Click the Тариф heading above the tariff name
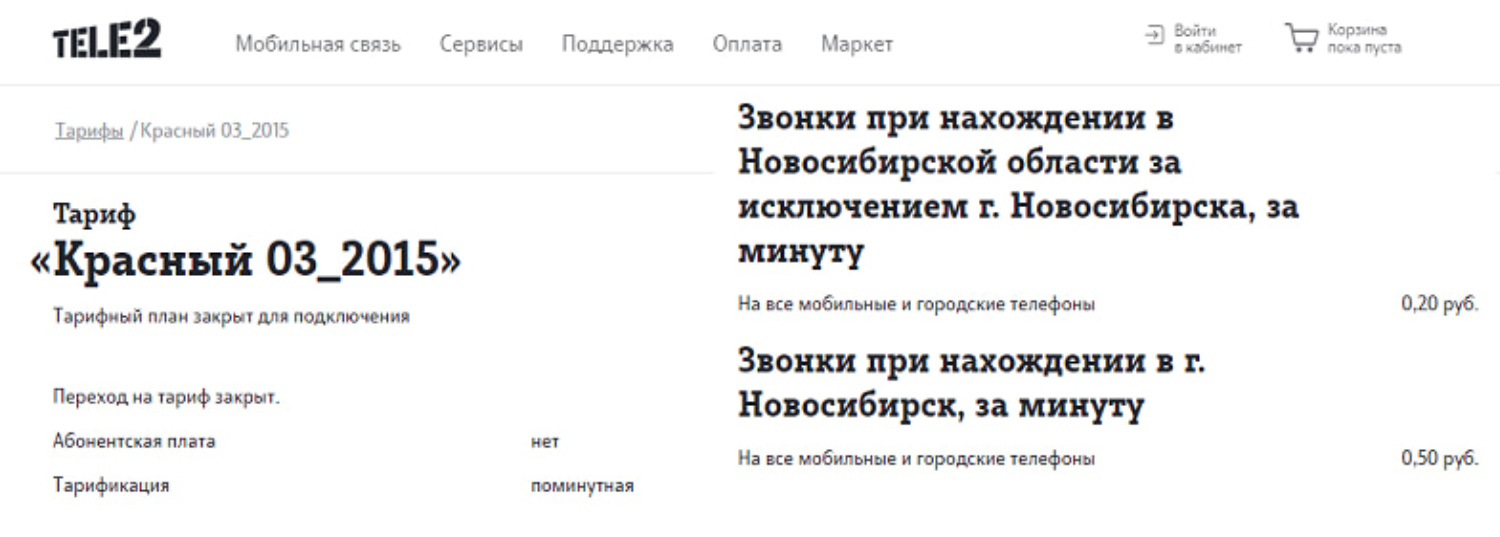The image size is (1500, 537). pos(94,215)
